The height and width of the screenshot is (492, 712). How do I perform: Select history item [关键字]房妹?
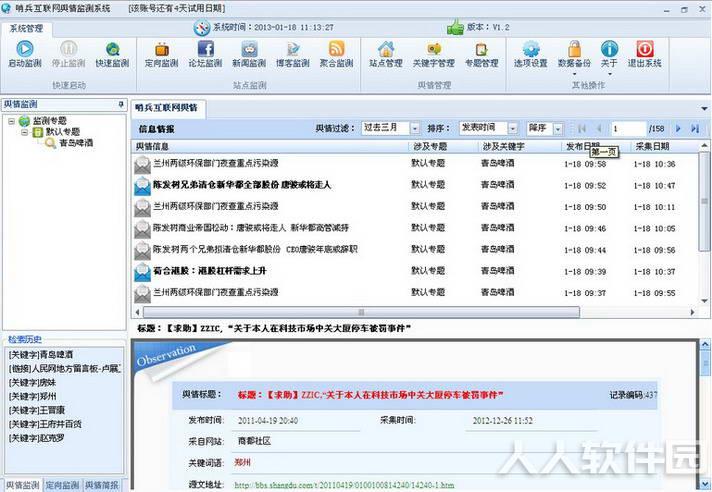tap(32, 383)
